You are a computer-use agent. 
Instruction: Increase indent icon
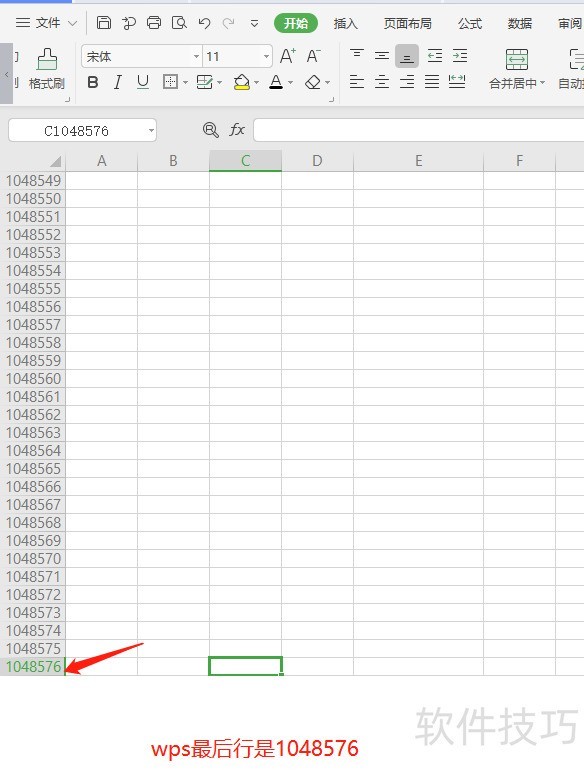[x=460, y=55]
